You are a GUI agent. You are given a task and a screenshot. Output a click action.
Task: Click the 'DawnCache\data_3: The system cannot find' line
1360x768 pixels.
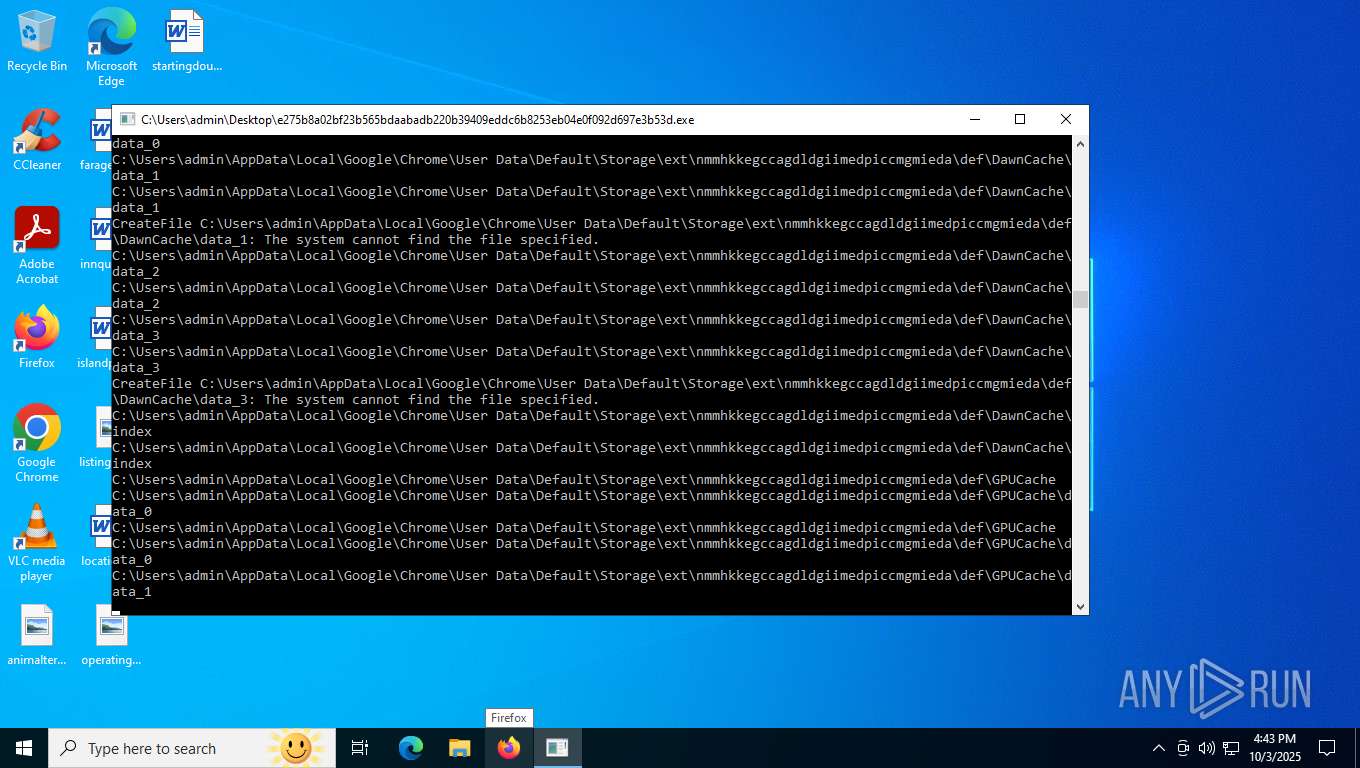356,399
